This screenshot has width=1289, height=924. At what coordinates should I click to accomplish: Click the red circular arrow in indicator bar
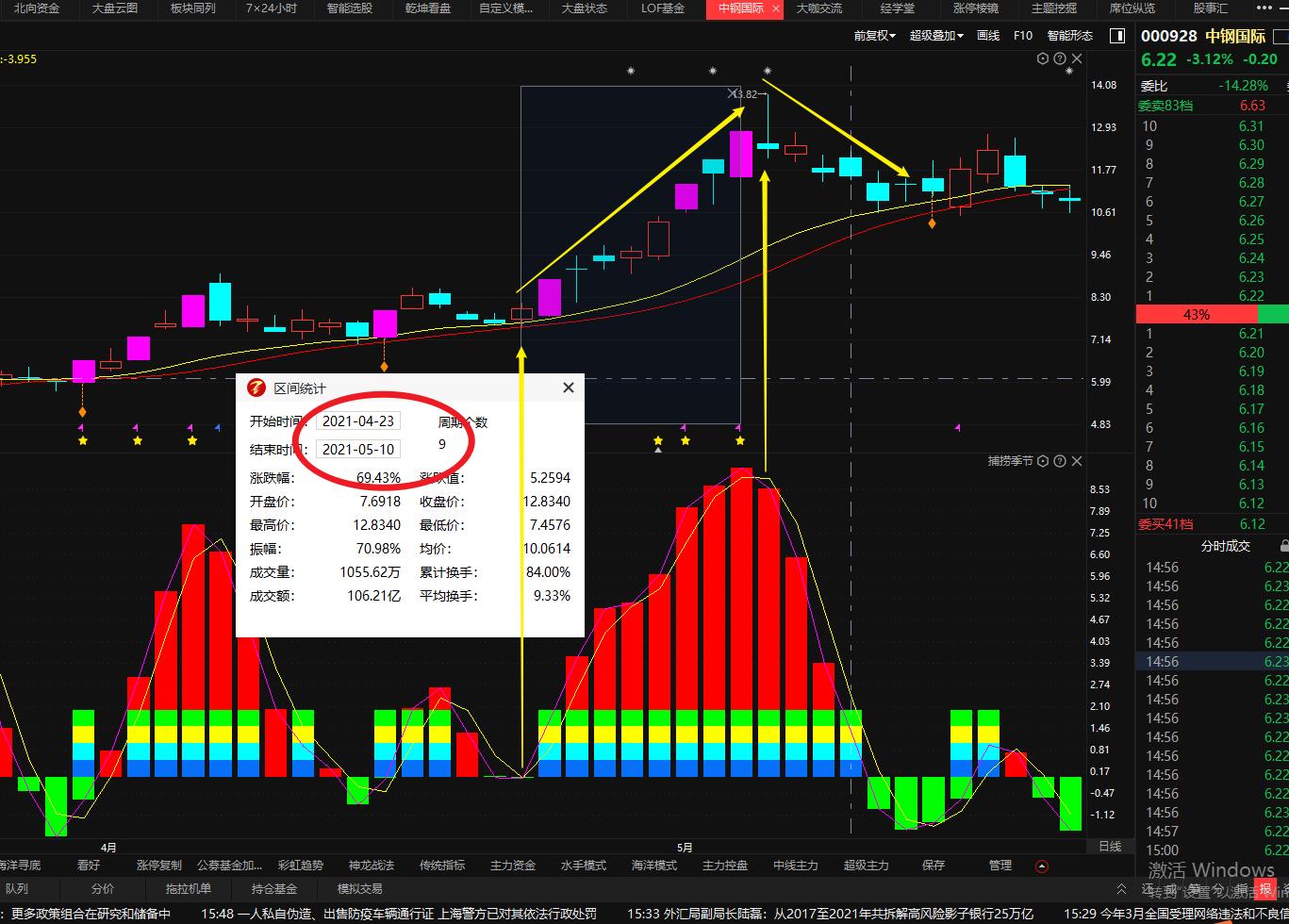[x=1041, y=866]
